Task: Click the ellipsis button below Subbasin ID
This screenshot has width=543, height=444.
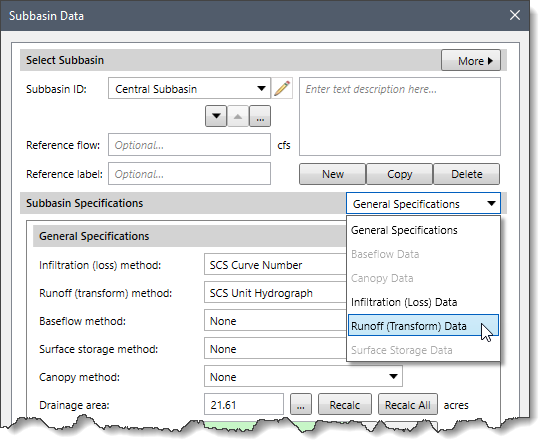Action: pyautogui.click(x=260, y=116)
